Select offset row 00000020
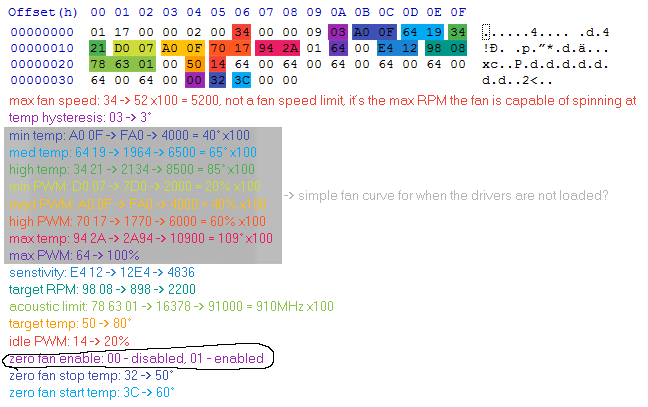 [42, 64]
